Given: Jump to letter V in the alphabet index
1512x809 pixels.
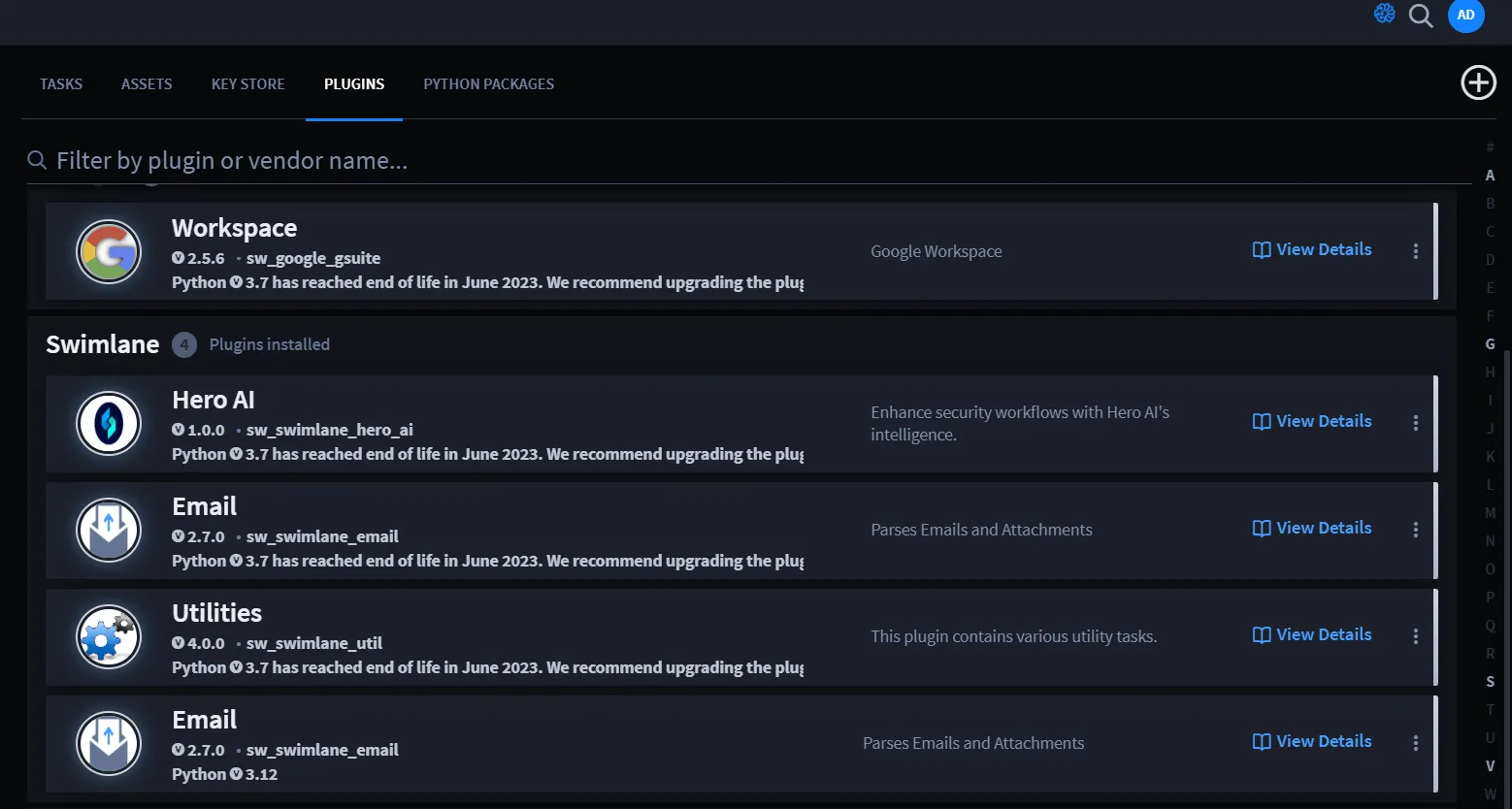Looking at the screenshot, I should click(1490, 766).
